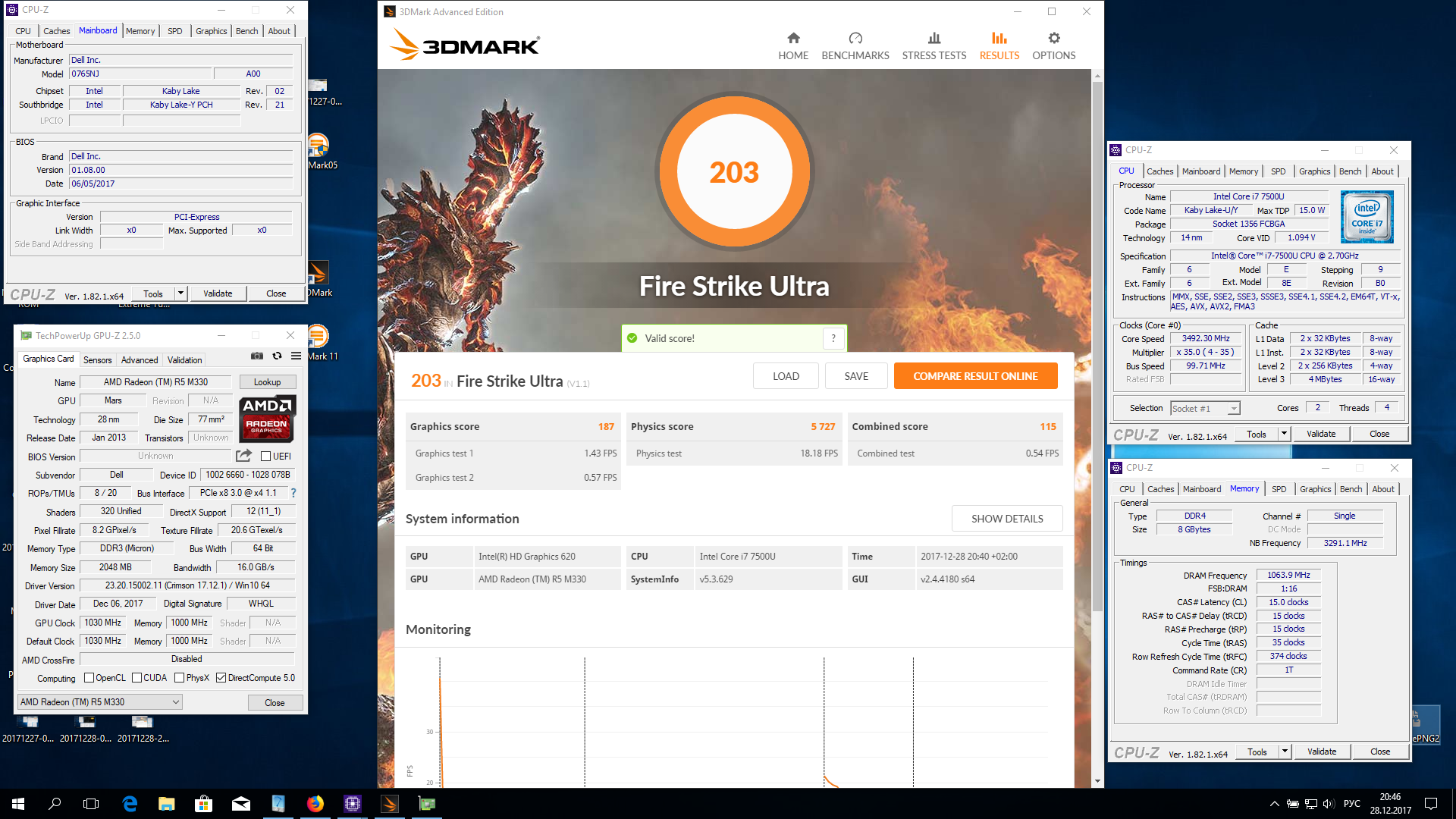Screen dimensions: 1456x819
Task: Click DRAM Frequency value 1063.9 MHz
Action: (1288, 575)
